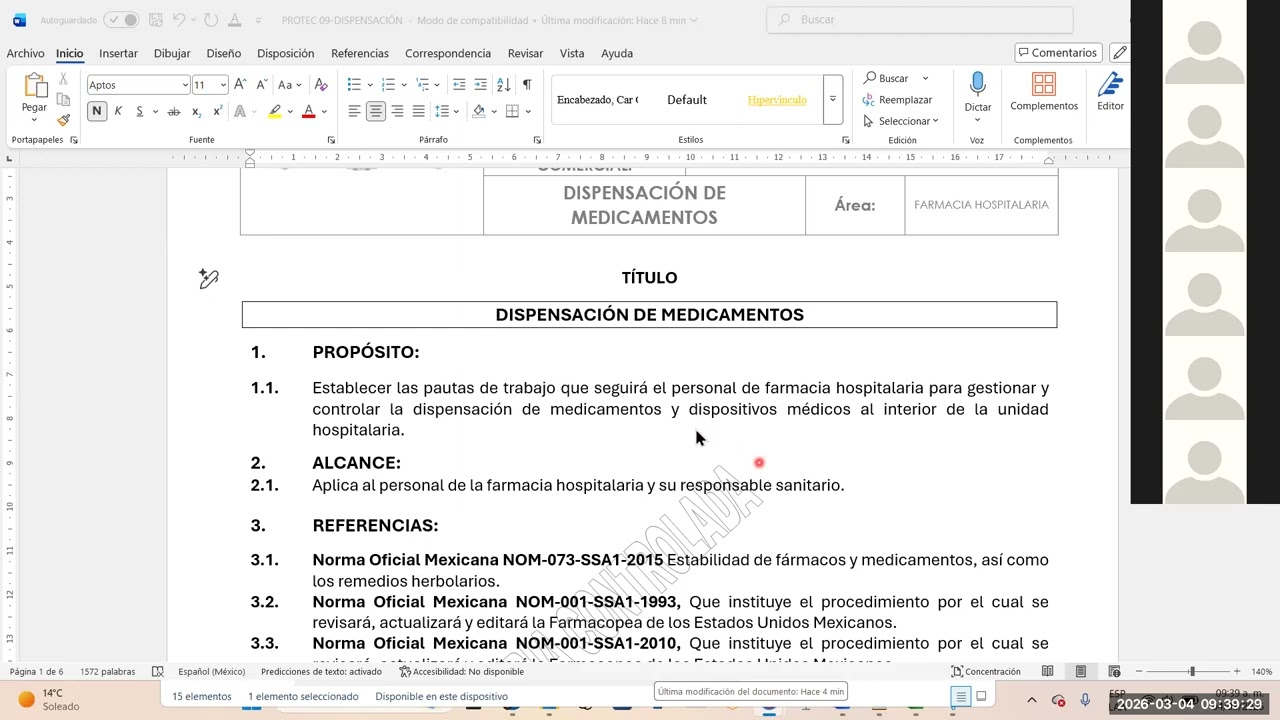Open Complementos add-ins

(x=1044, y=92)
